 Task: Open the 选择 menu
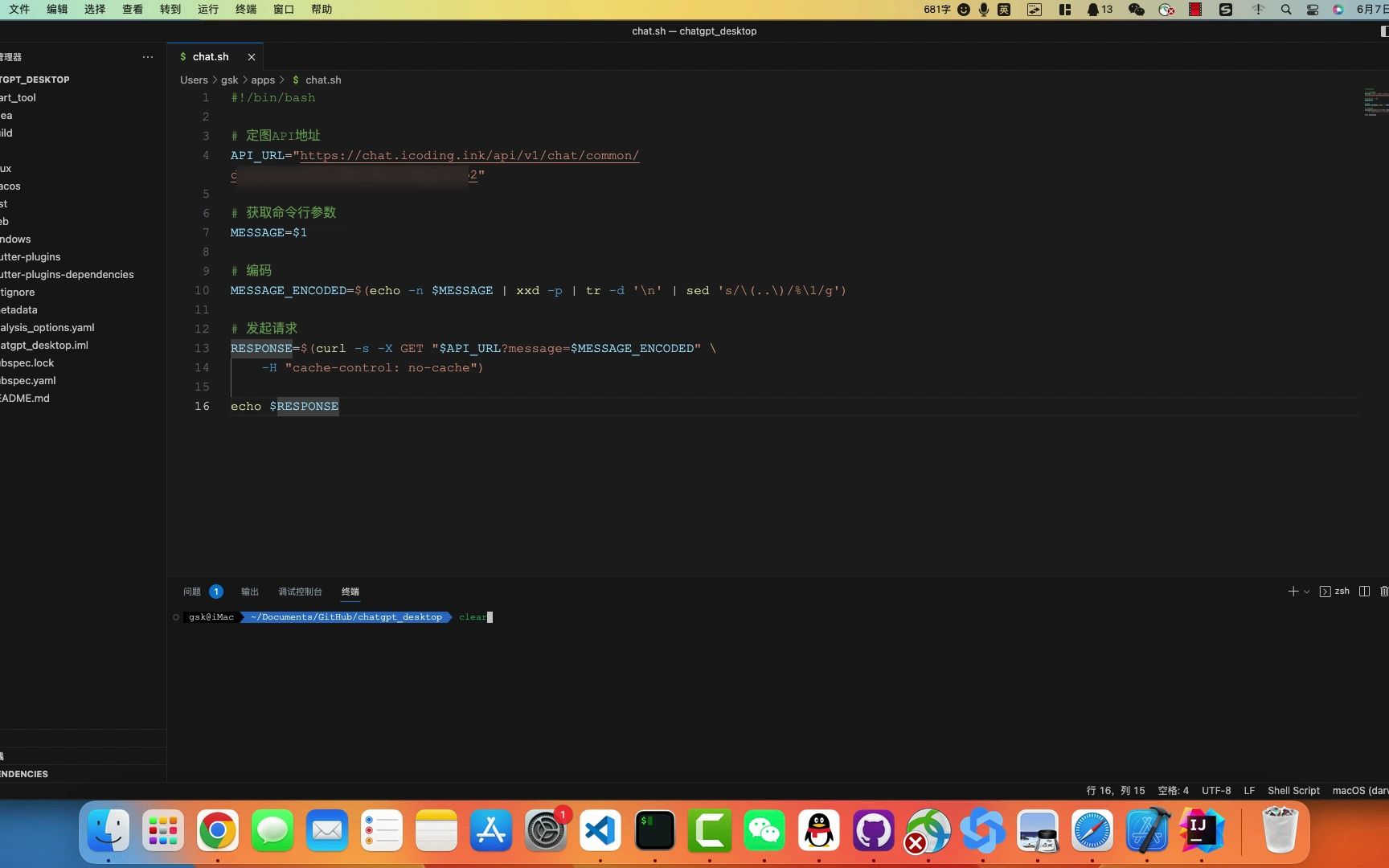tap(95, 10)
